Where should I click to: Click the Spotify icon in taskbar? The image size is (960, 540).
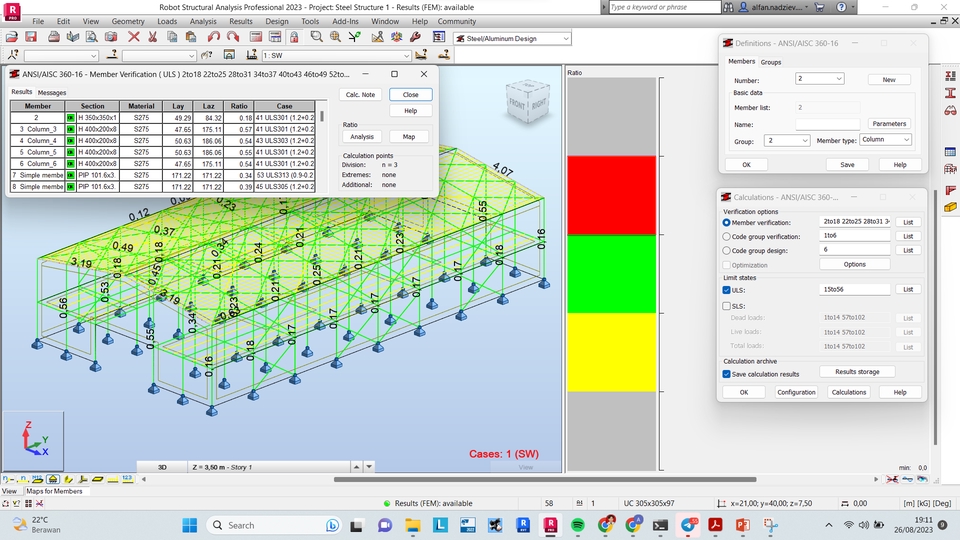577,525
